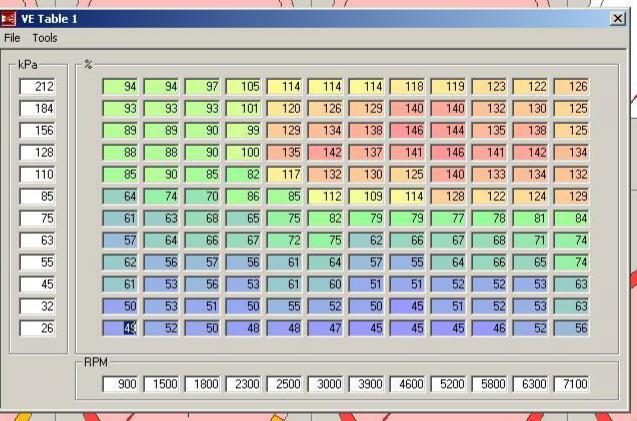The image size is (637, 421).
Task: Select the 128 kPa bin field
Action: coord(37,152)
